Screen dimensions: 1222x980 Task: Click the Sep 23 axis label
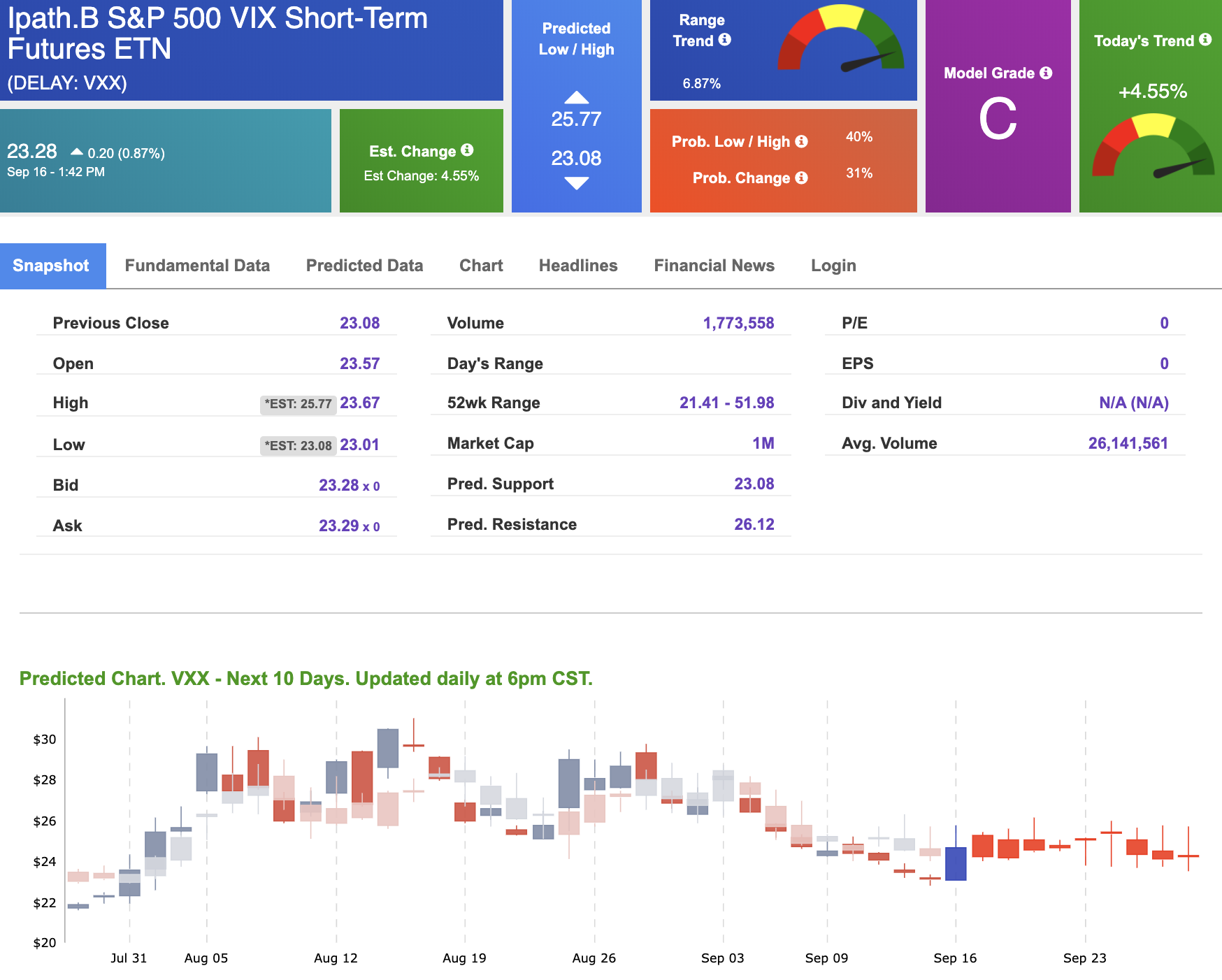tap(1085, 958)
